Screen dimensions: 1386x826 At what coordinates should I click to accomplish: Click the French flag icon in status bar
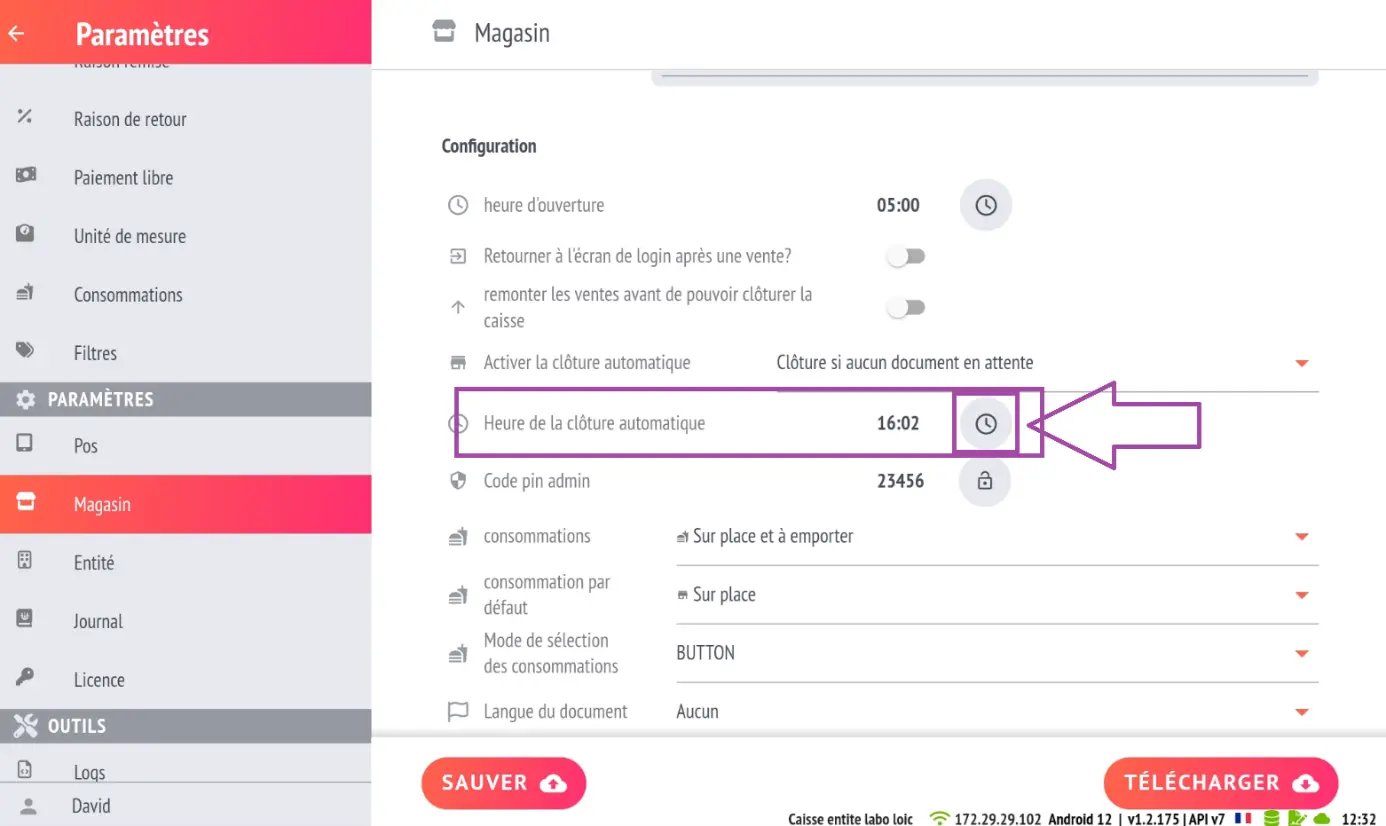[1243, 818]
